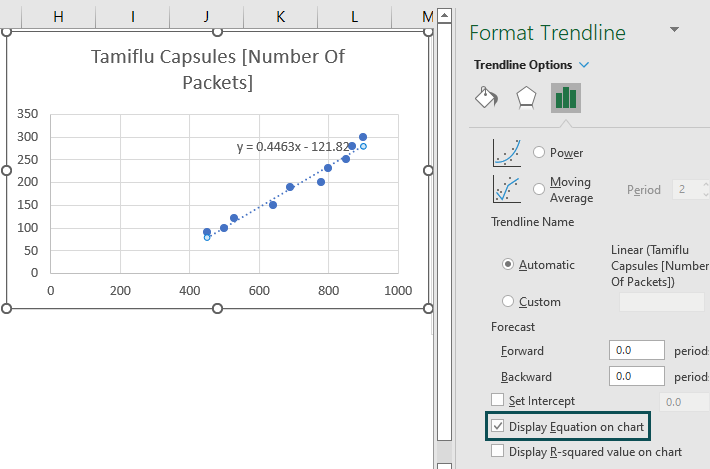Click the chart's bottom-center resize handle

coord(217,308)
